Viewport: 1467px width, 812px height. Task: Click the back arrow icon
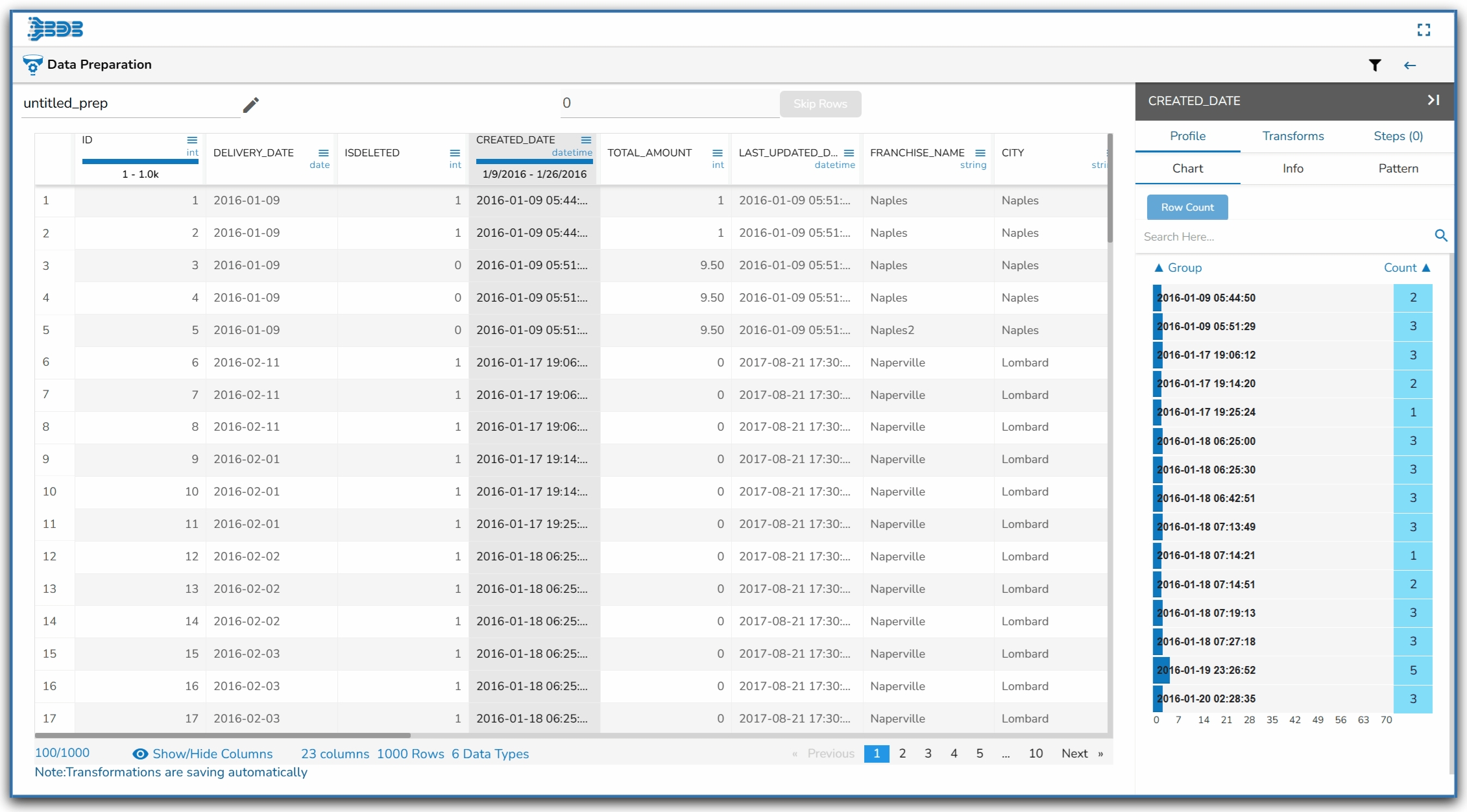pyautogui.click(x=1409, y=66)
